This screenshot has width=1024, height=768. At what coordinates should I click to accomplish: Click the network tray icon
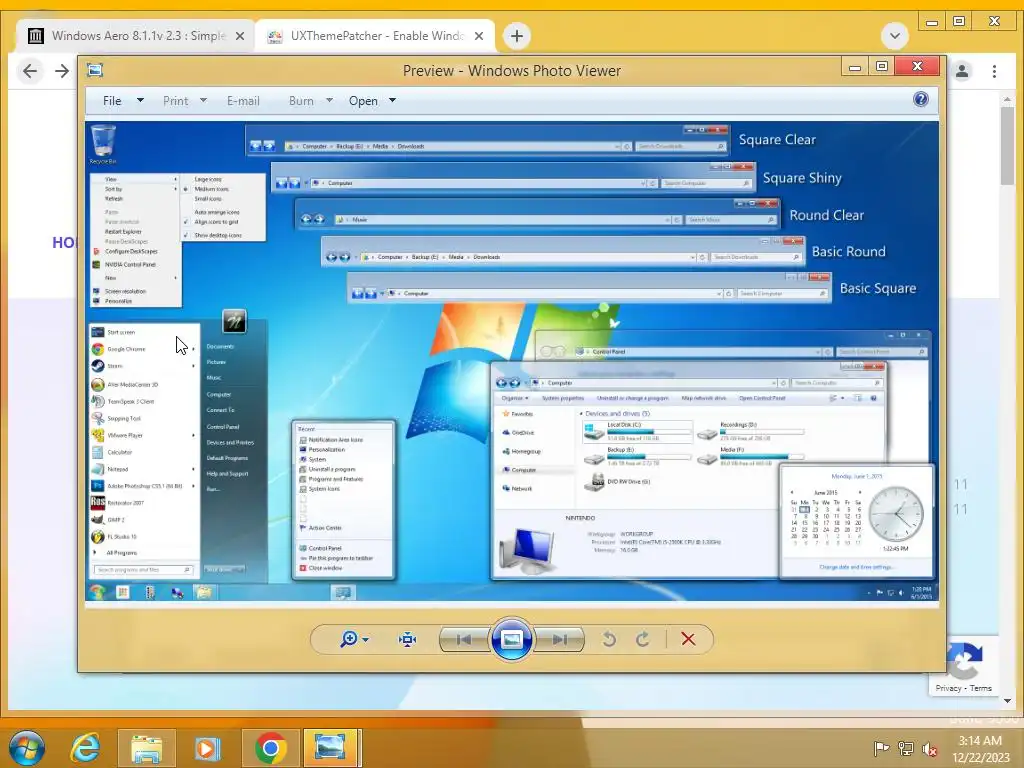click(905, 749)
